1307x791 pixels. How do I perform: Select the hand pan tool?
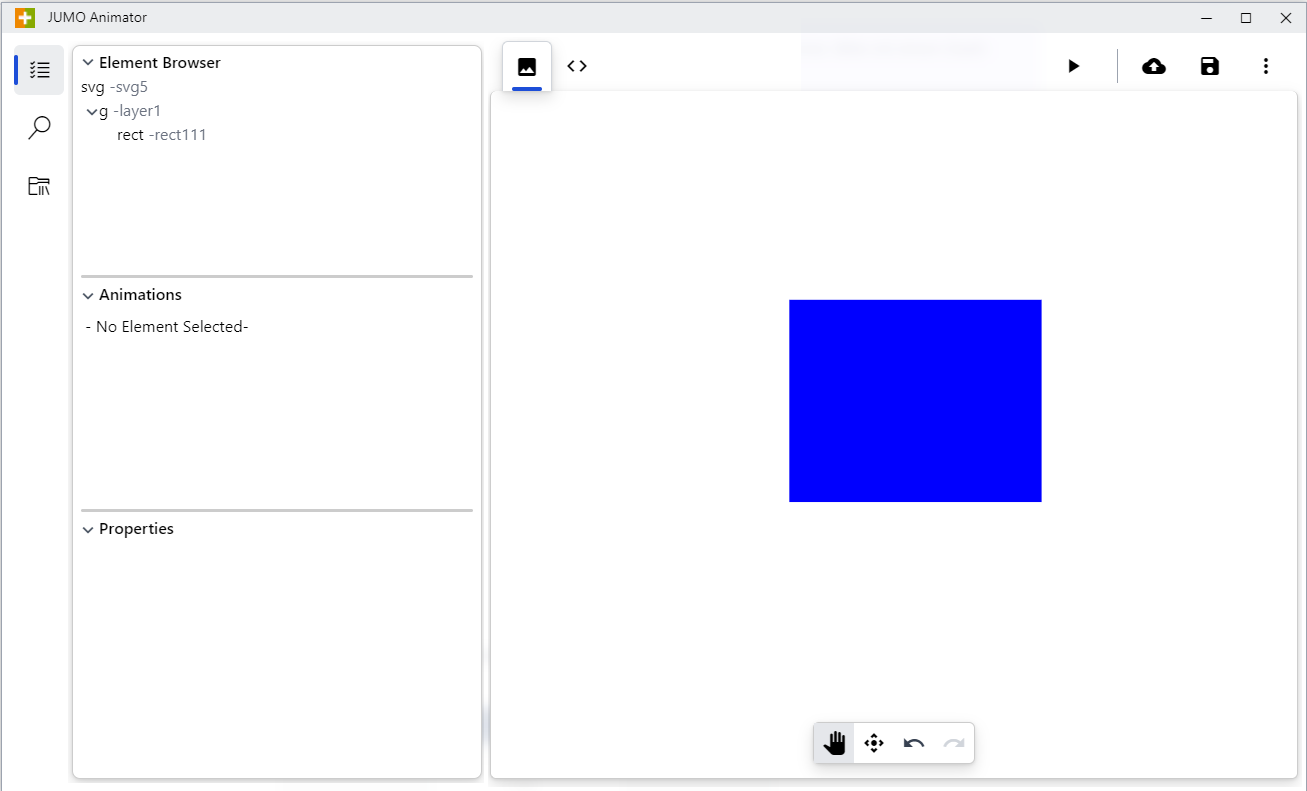click(834, 743)
